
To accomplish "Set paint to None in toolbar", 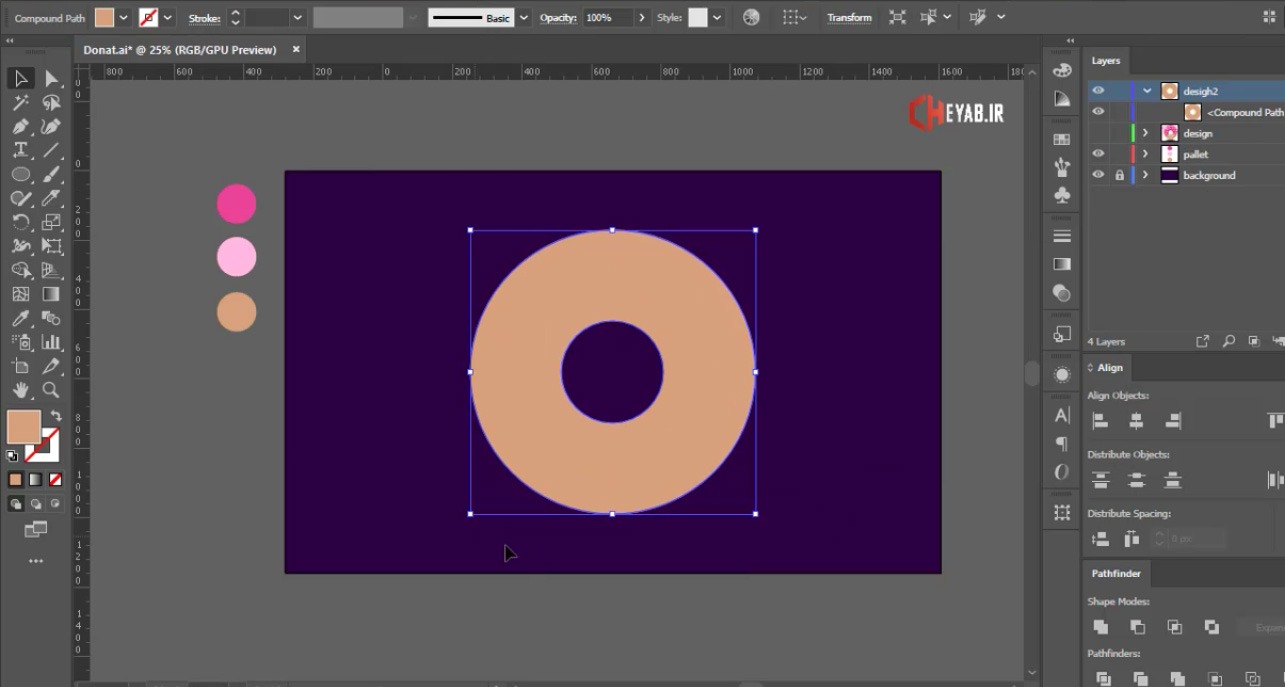I will (x=55, y=480).
